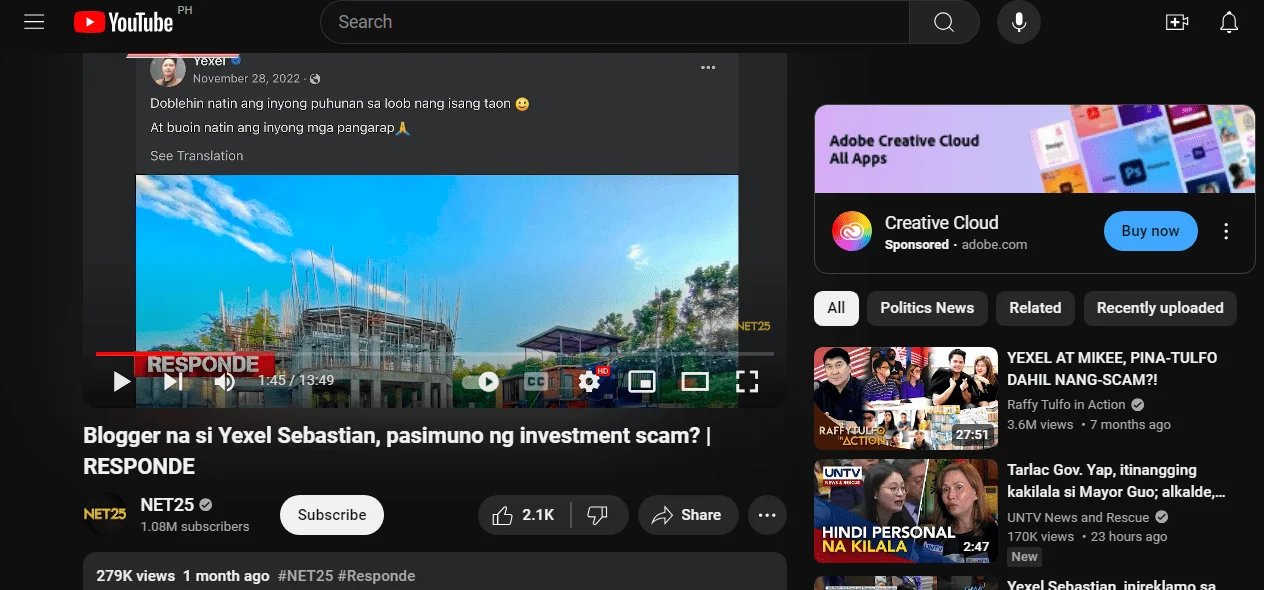This screenshot has width=1264, height=590.
Task: Share this video
Action: click(x=687, y=515)
